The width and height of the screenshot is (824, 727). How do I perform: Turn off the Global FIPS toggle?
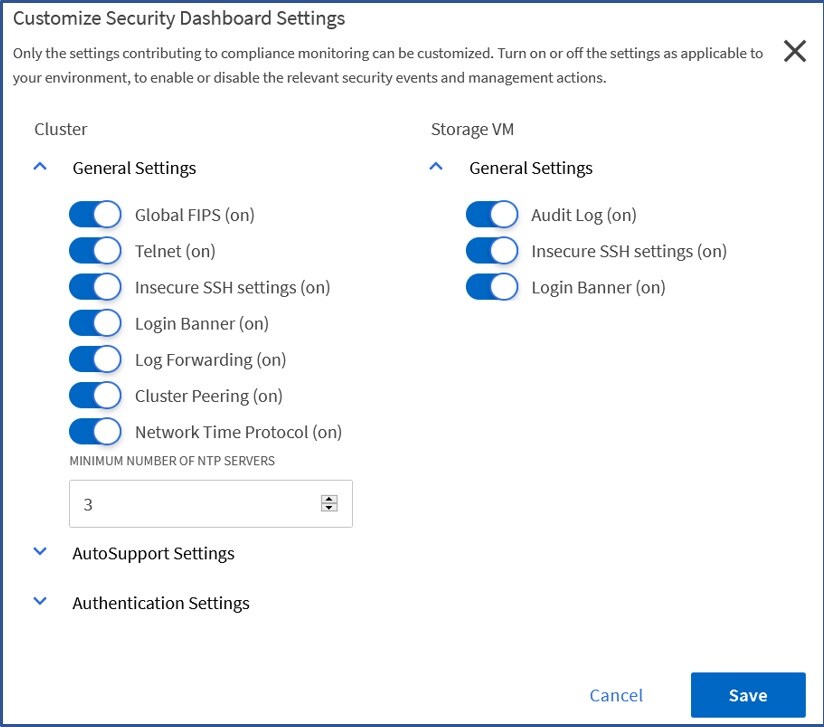pos(95,215)
